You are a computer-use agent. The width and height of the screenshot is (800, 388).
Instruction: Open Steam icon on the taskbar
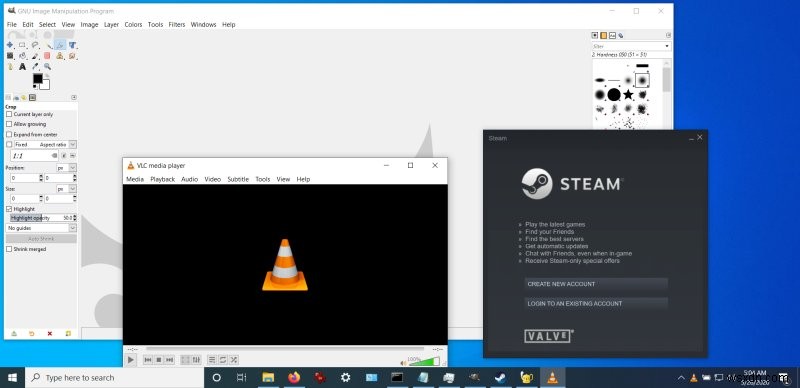[500, 378]
